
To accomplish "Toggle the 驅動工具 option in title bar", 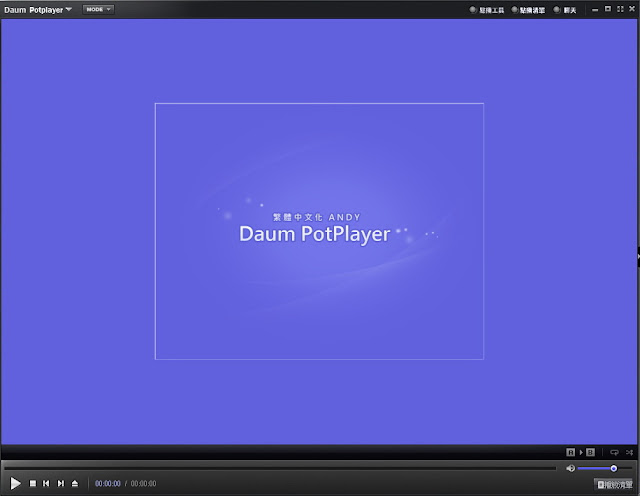I will (487, 10).
